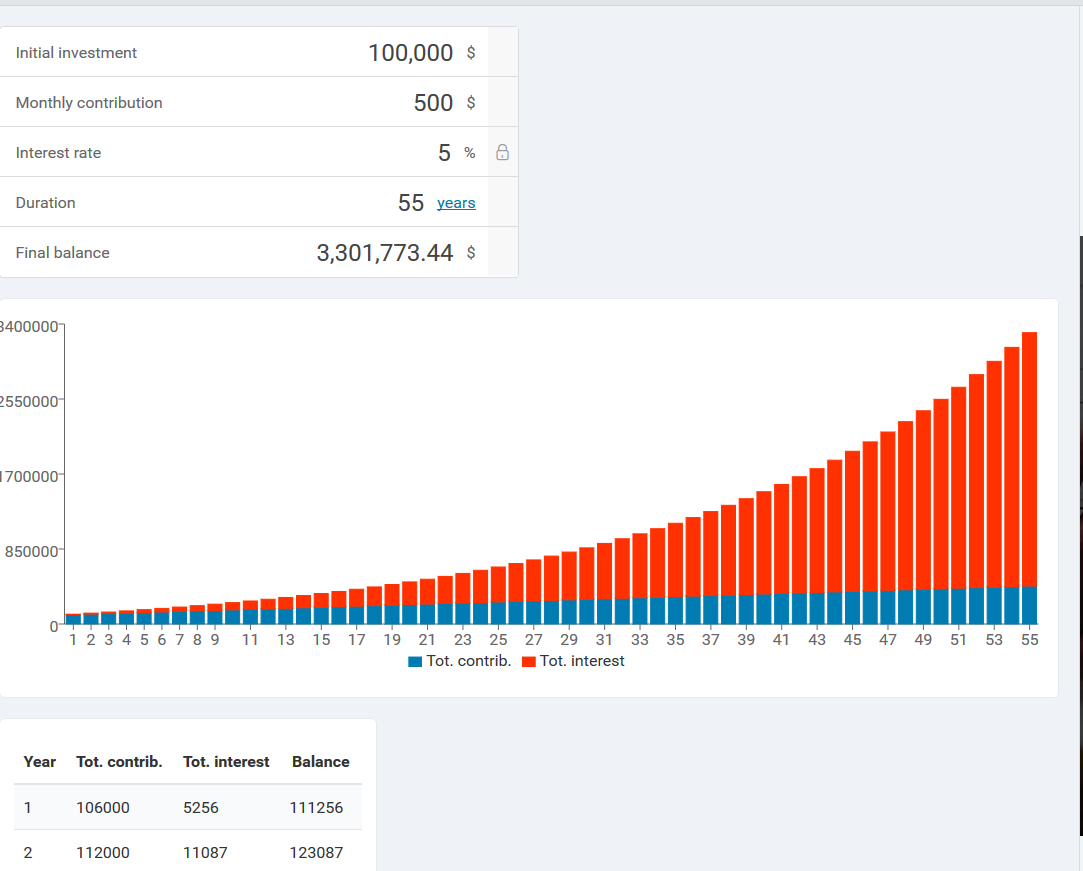This screenshot has width=1083, height=871.
Task: Click the dollar sign next to Initial investment
Action: coord(471,53)
